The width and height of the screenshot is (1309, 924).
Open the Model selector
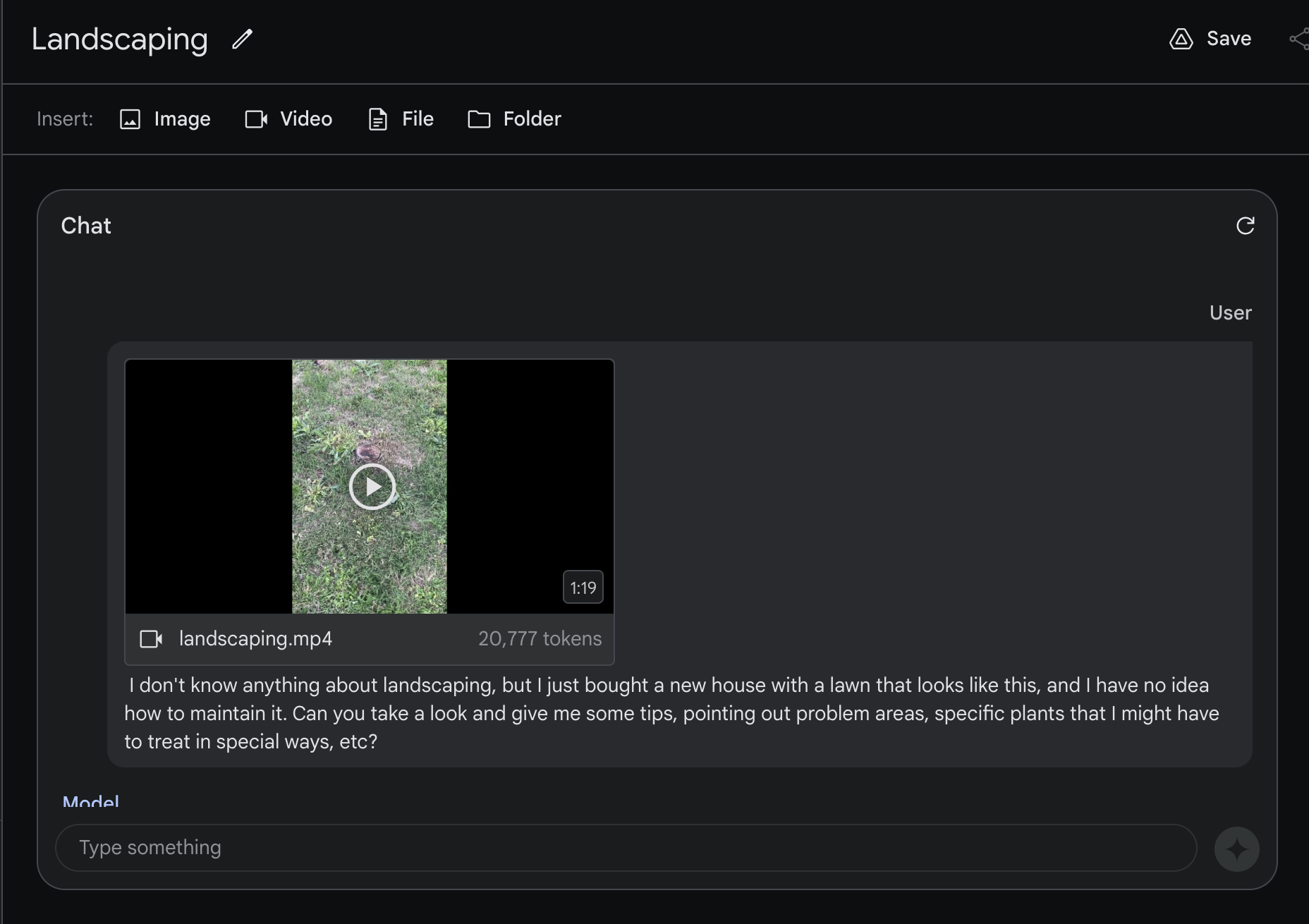click(92, 801)
